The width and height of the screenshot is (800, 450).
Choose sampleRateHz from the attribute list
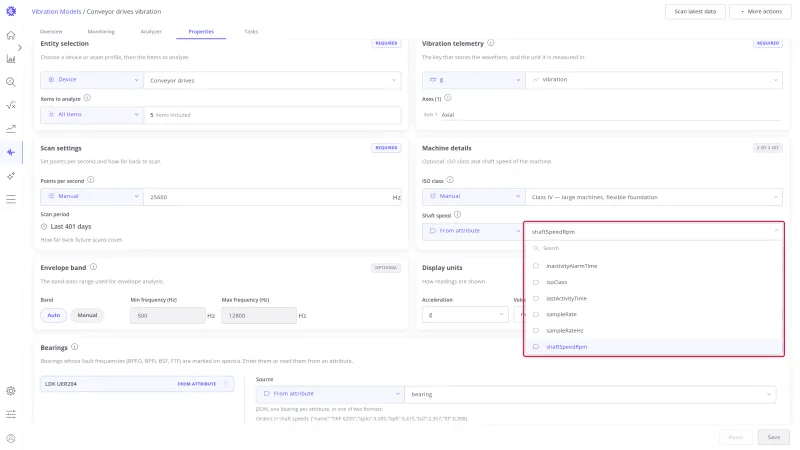[x=654, y=331]
